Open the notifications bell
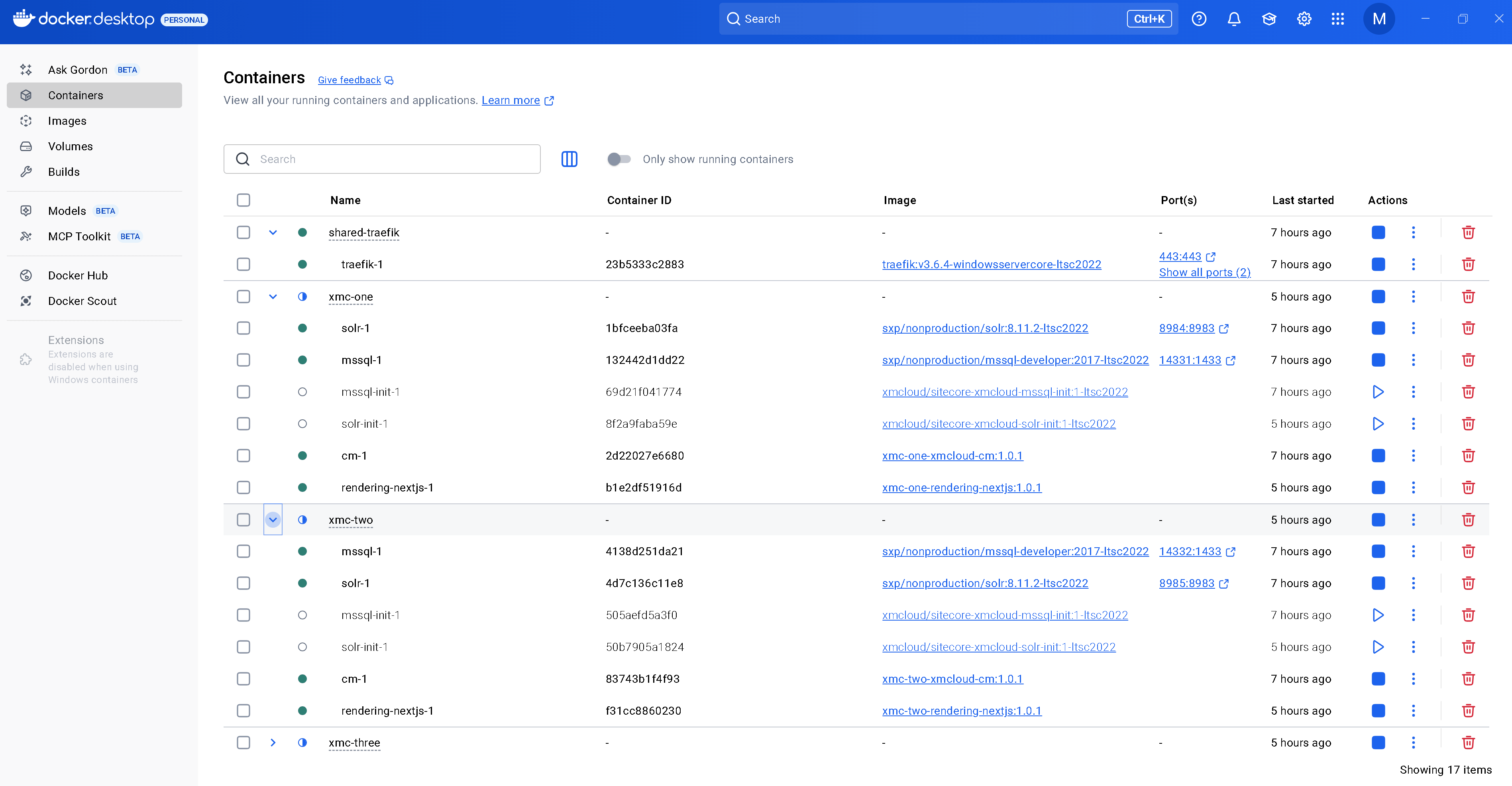The width and height of the screenshot is (1512, 786). (x=1234, y=19)
